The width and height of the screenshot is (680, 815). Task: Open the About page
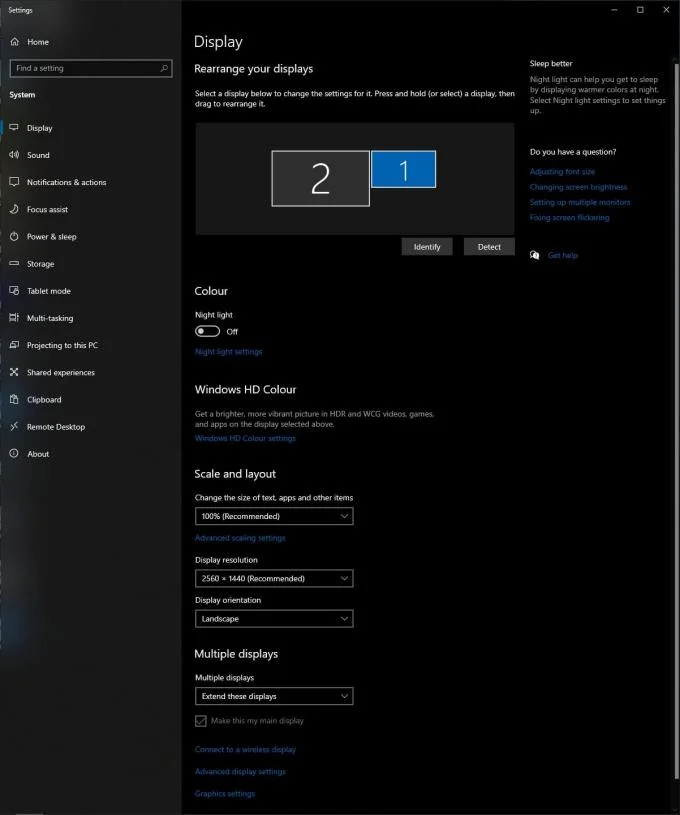pyautogui.click(x=38, y=454)
